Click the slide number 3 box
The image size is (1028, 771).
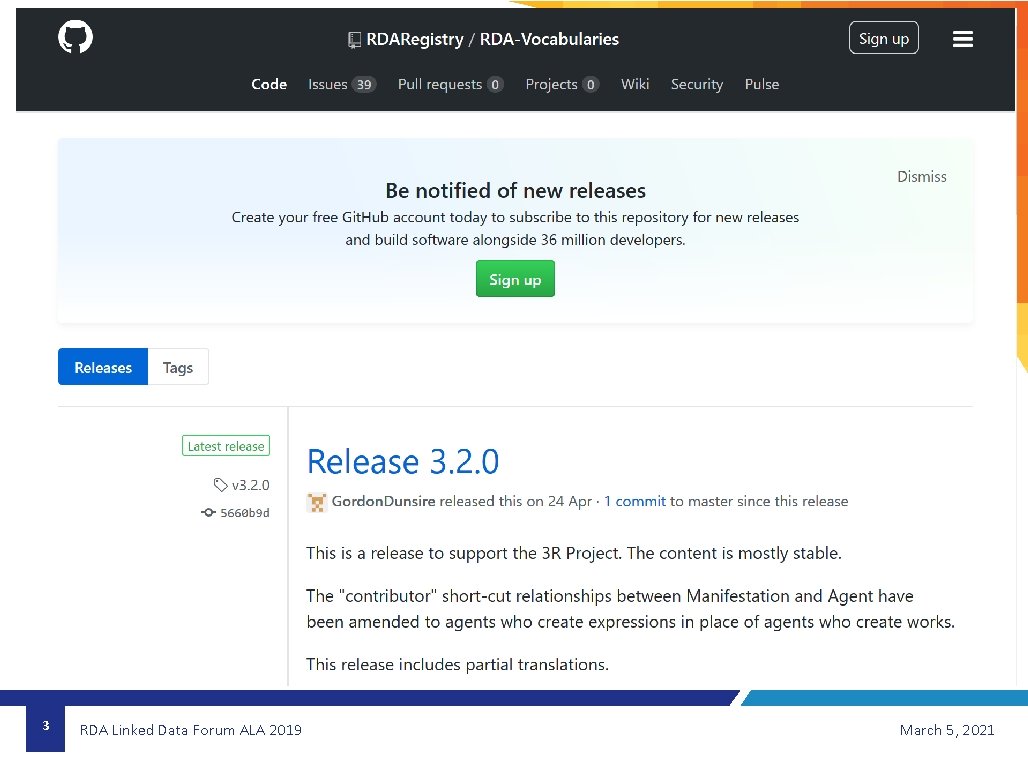pos(45,726)
